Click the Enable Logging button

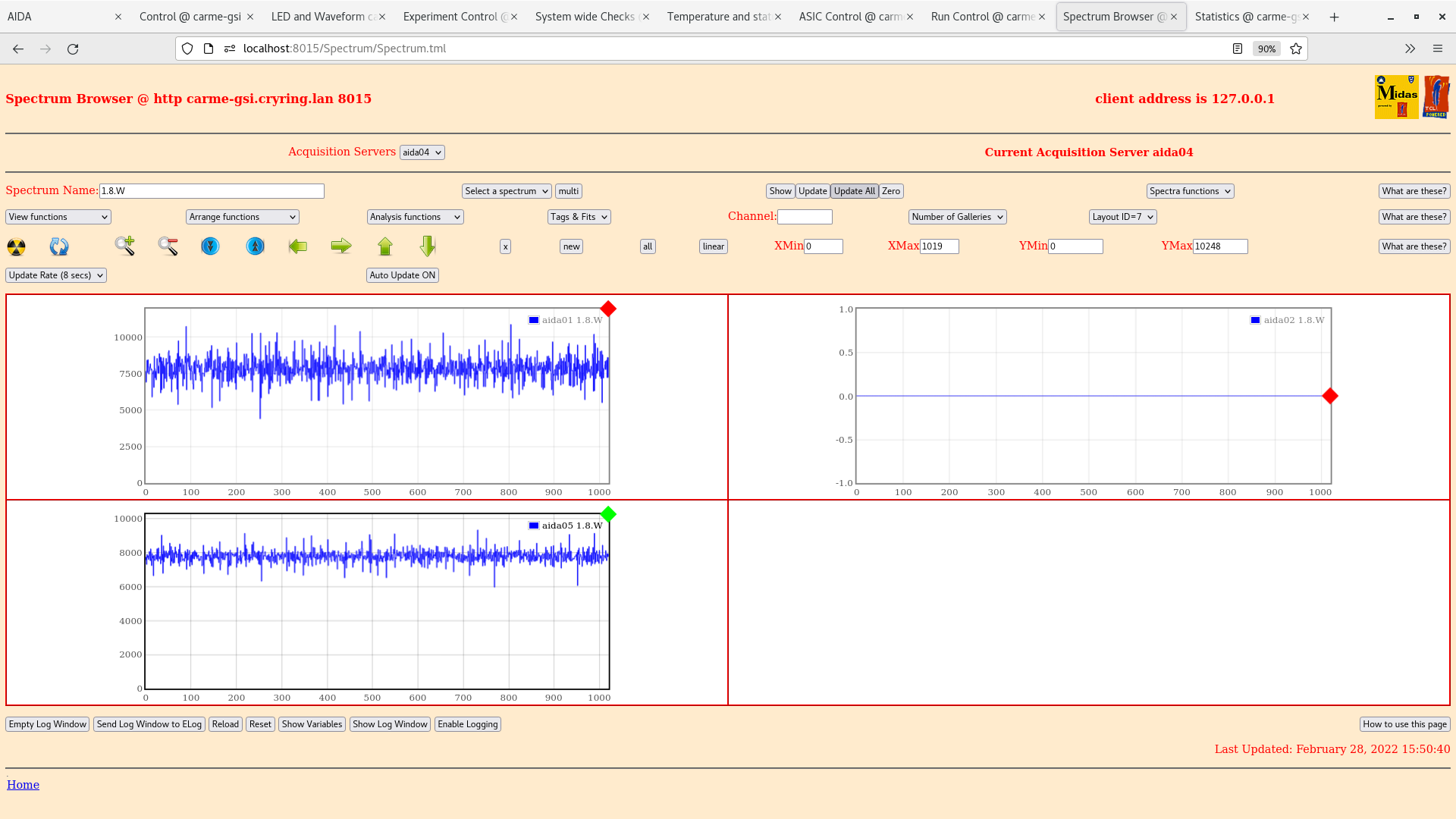coord(467,724)
